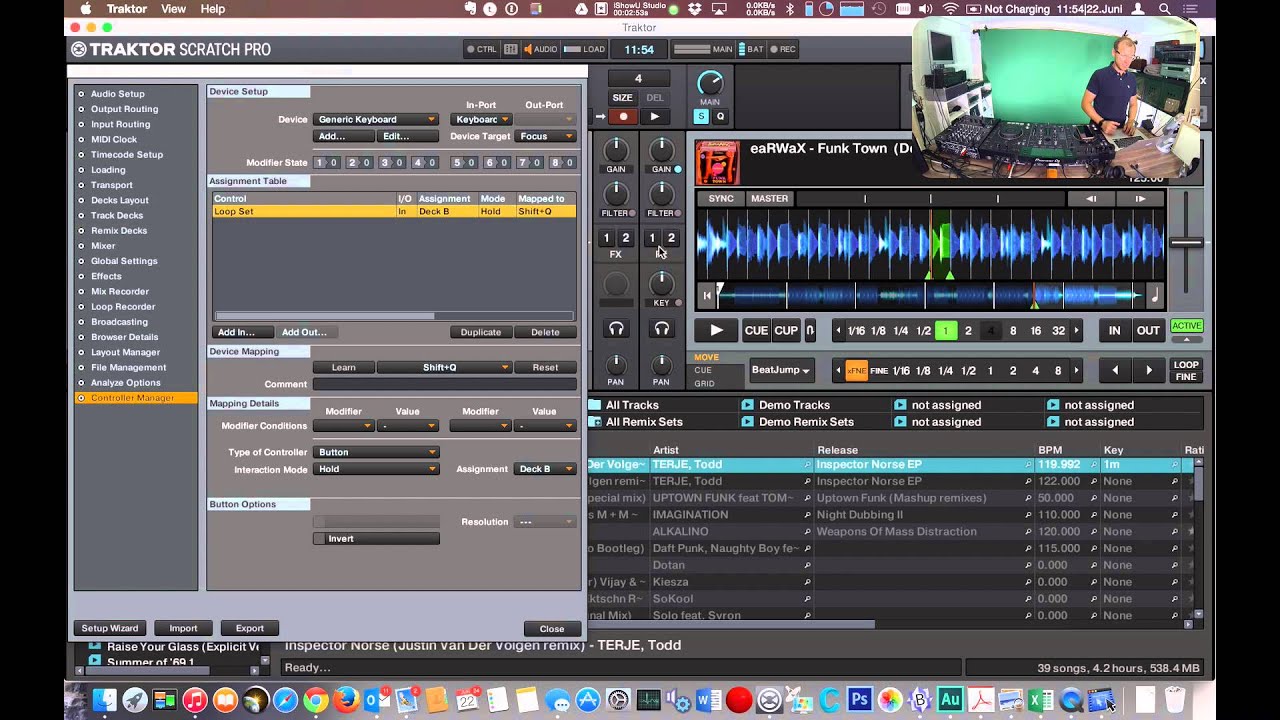
Task: Open the Help menu in menu bar
Action: (x=213, y=9)
